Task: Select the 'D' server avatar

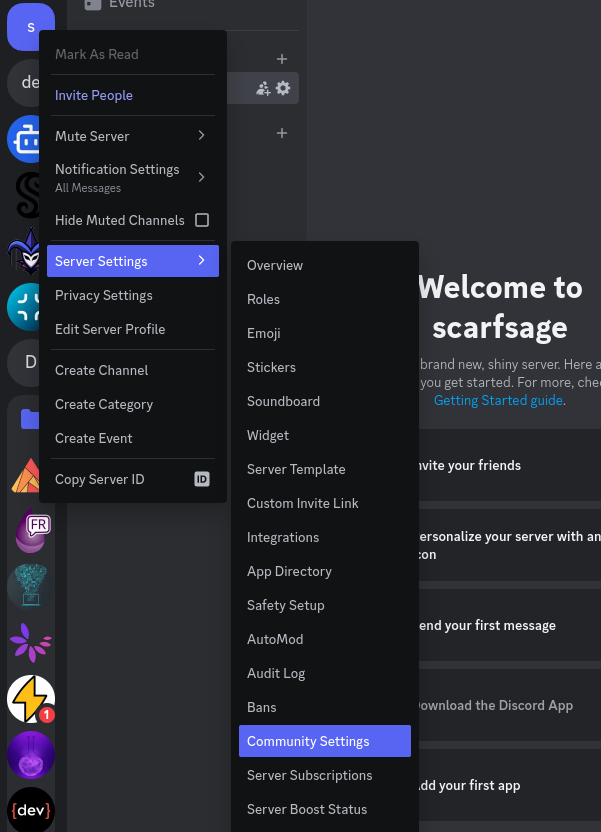Action: coord(23,363)
